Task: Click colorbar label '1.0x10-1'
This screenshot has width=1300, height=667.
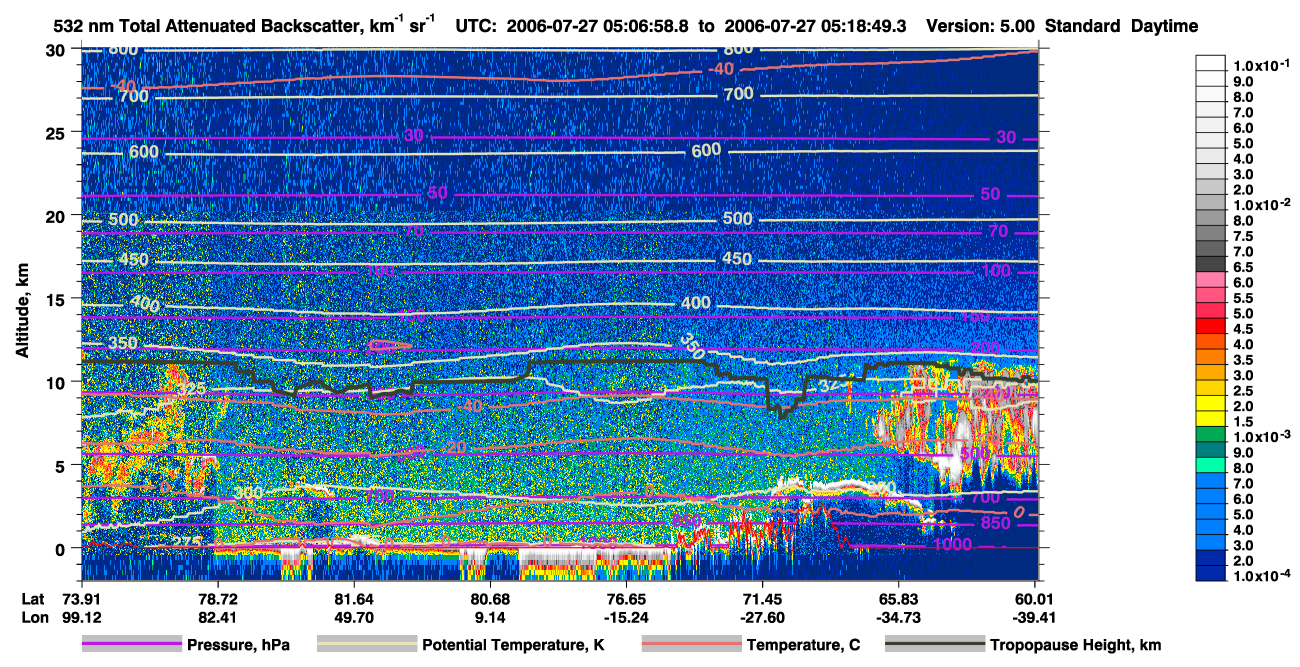Action: pos(1262,65)
